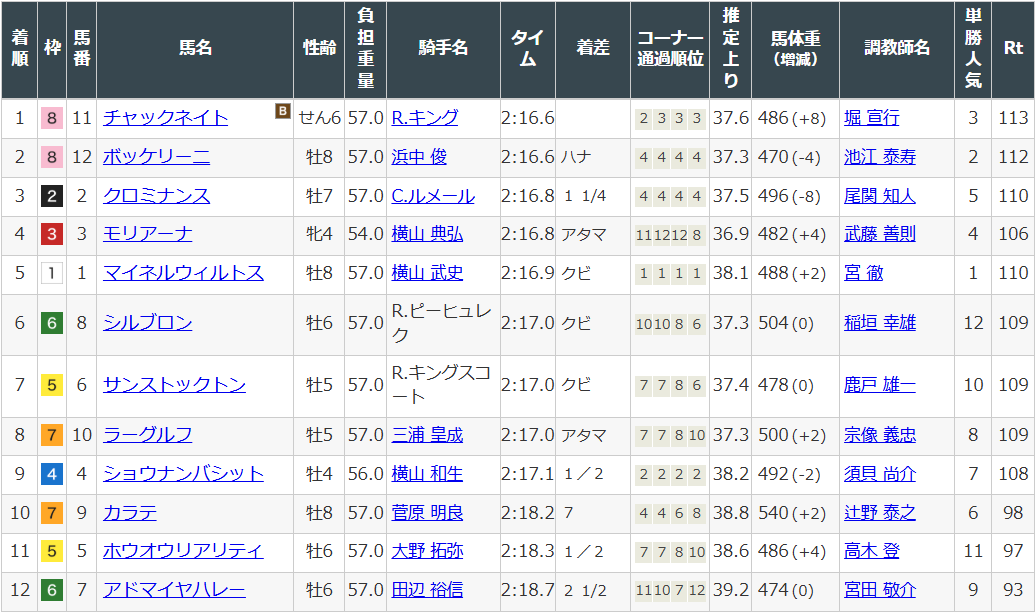The image size is (1035, 613).
Task: Open the horse page for チャックネイト
Action: [x=164, y=117]
